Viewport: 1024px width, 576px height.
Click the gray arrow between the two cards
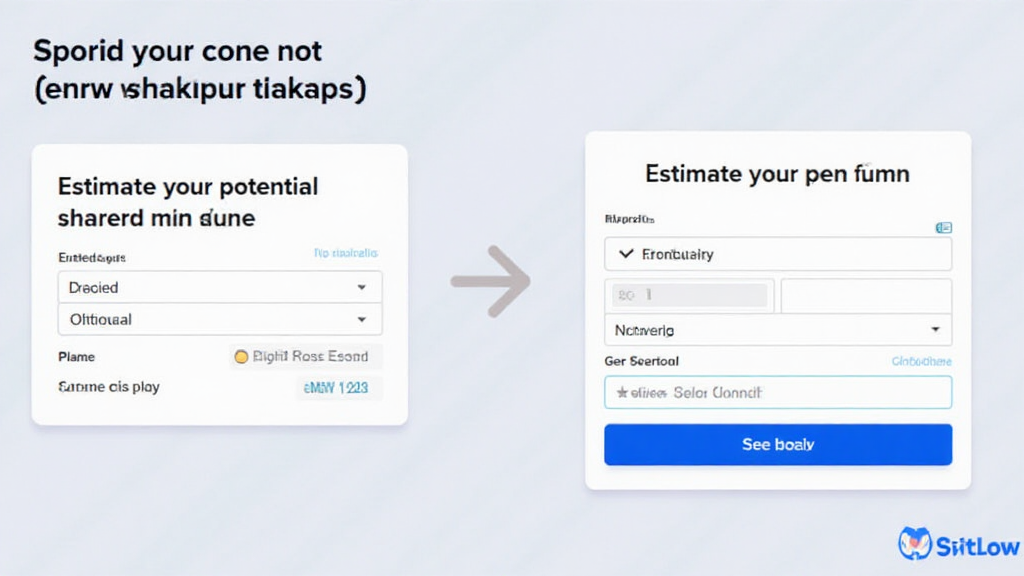point(490,281)
